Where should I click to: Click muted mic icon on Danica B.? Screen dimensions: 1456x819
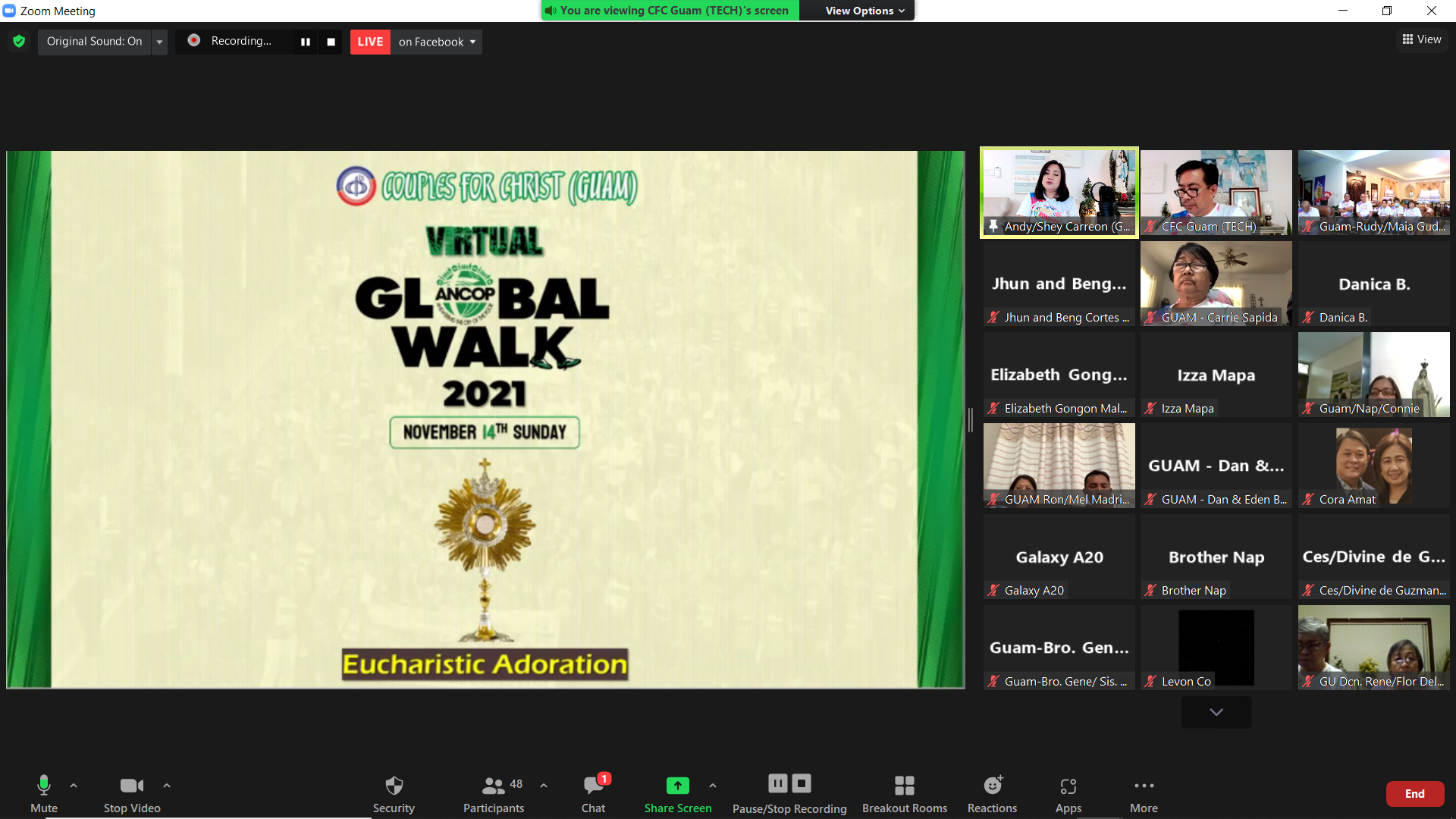click(x=1308, y=317)
